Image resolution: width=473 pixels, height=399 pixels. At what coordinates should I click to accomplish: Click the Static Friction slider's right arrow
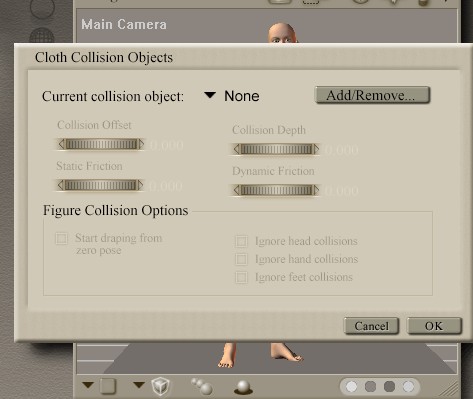point(140,185)
